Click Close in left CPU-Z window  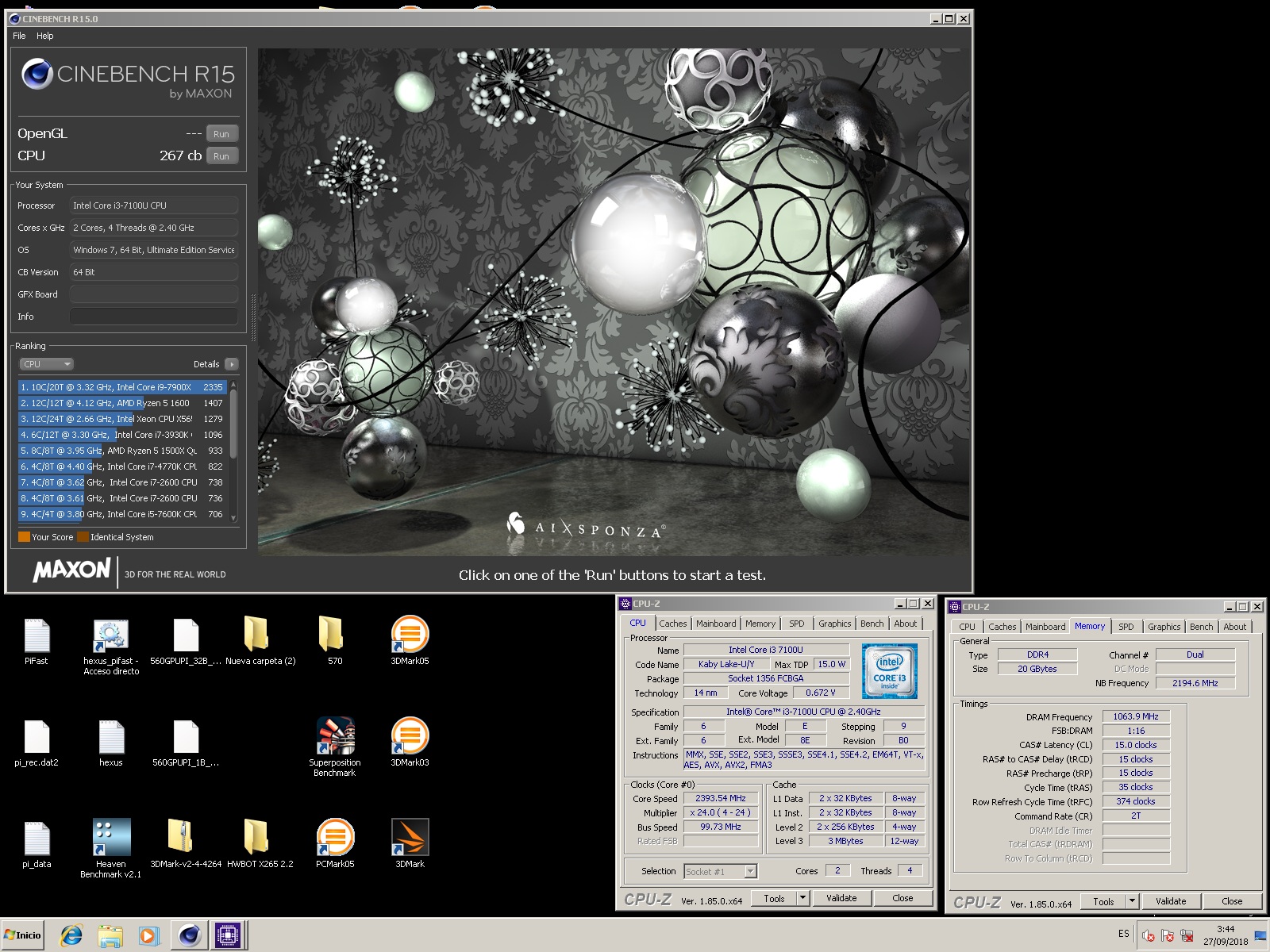pyautogui.click(x=902, y=898)
